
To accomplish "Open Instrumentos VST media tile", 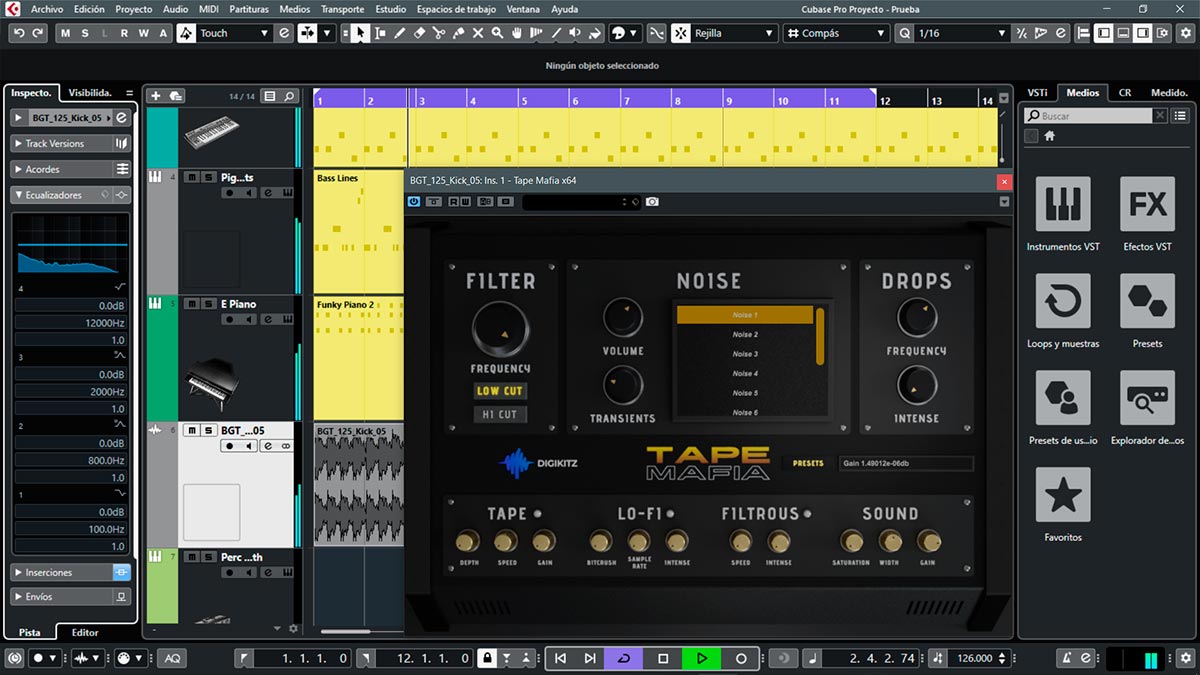I will point(1063,204).
